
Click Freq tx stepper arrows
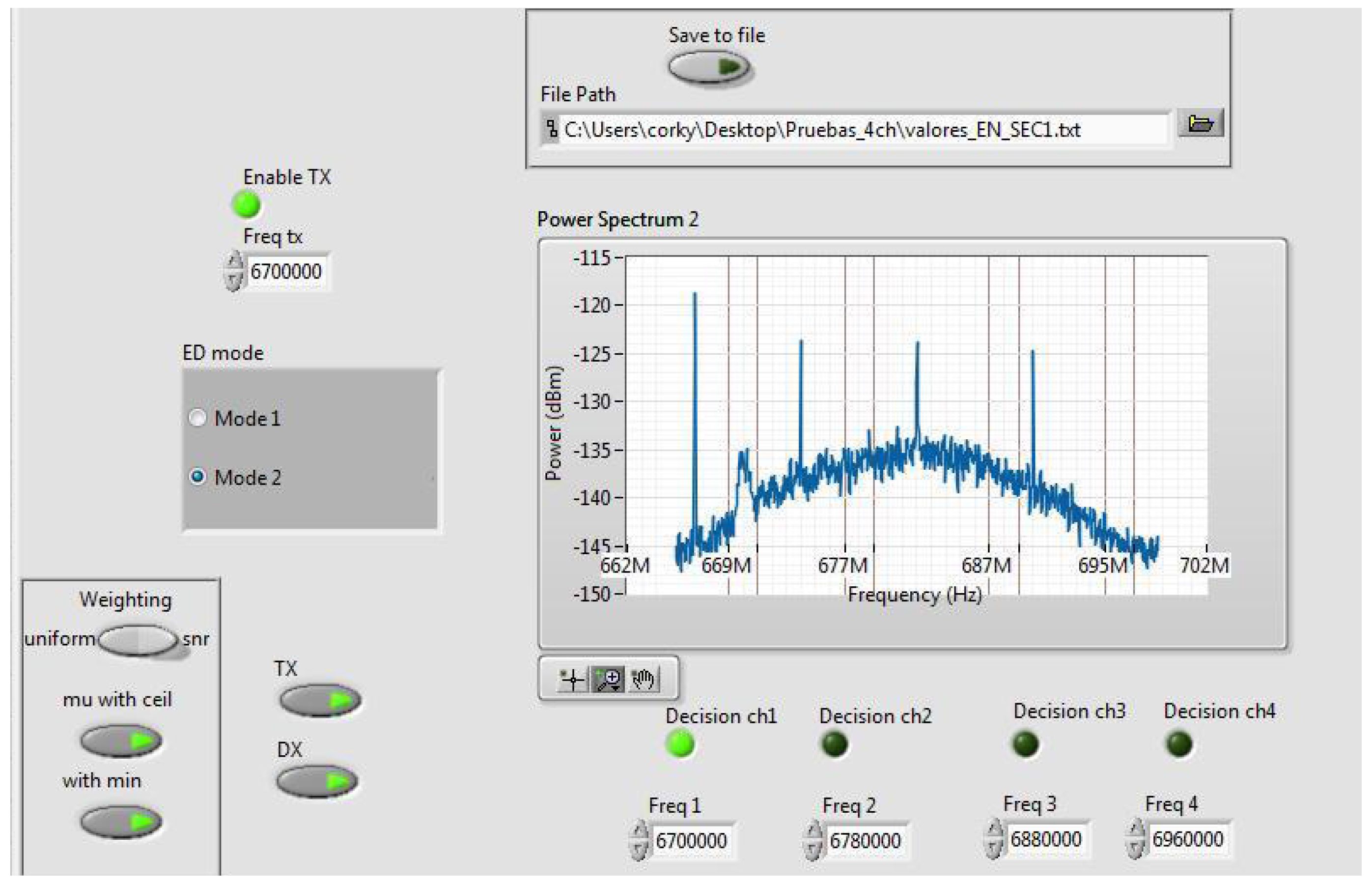coord(233,271)
